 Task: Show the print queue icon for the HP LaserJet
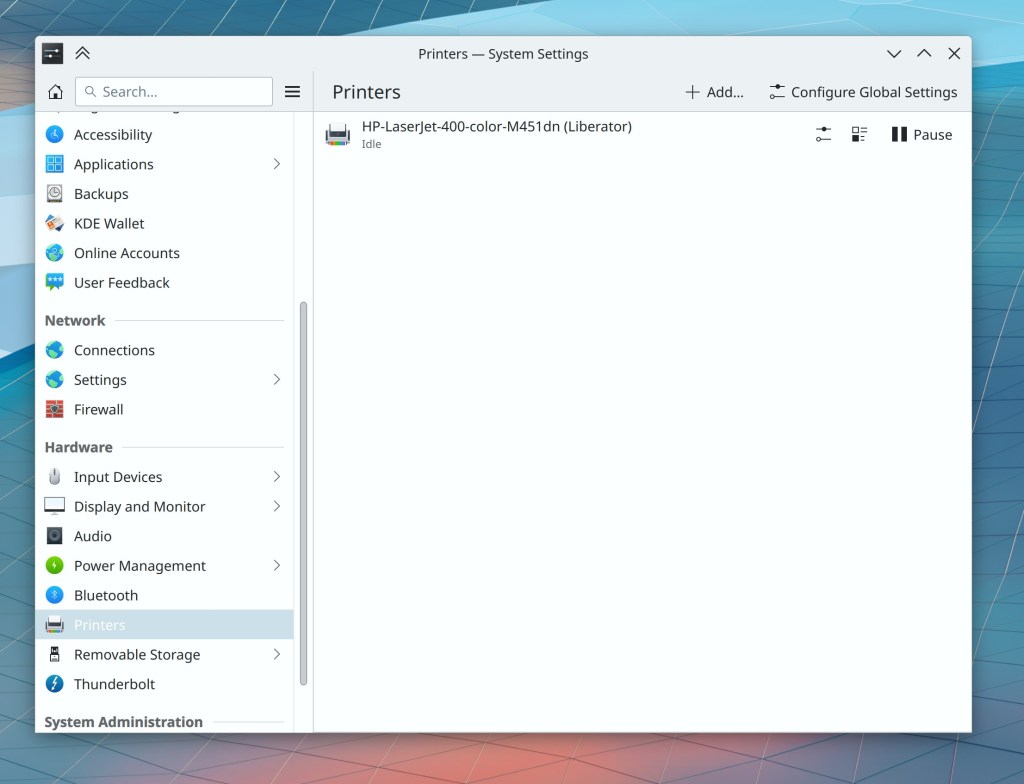coord(859,134)
